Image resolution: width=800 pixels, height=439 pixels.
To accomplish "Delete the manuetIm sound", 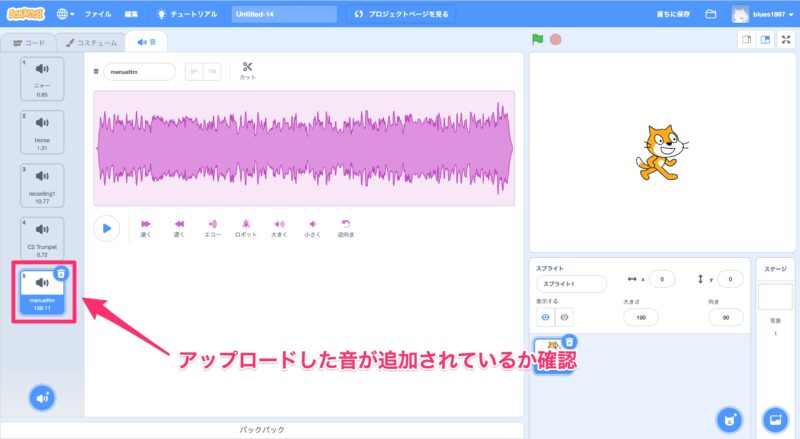I will pyautogui.click(x=61, y=273).
